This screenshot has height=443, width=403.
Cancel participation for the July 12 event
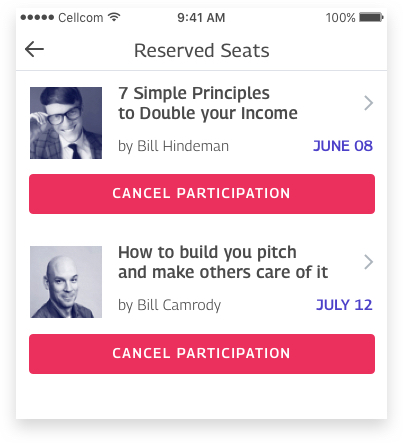tap(202, 354)
